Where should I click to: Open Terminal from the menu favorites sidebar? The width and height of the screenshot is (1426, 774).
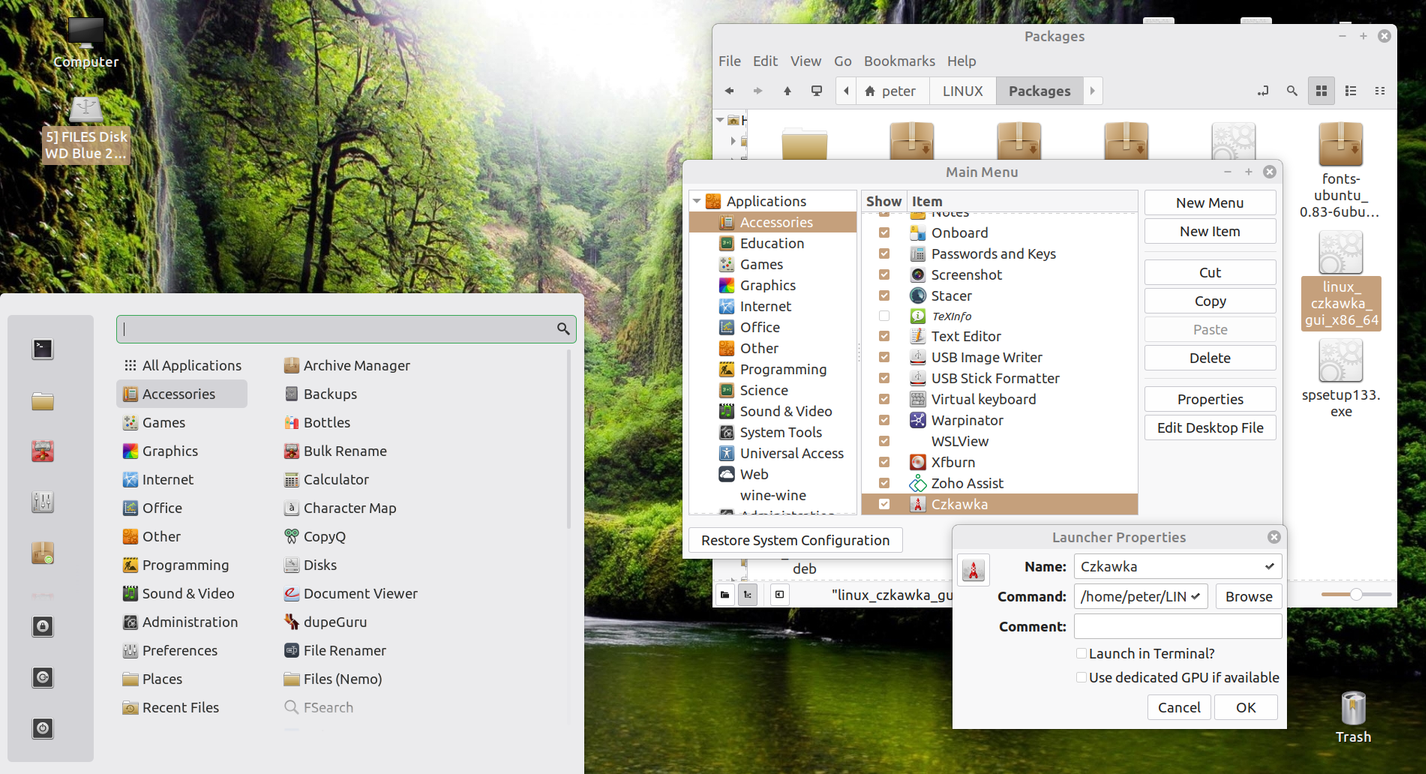[x=42, y=349]
